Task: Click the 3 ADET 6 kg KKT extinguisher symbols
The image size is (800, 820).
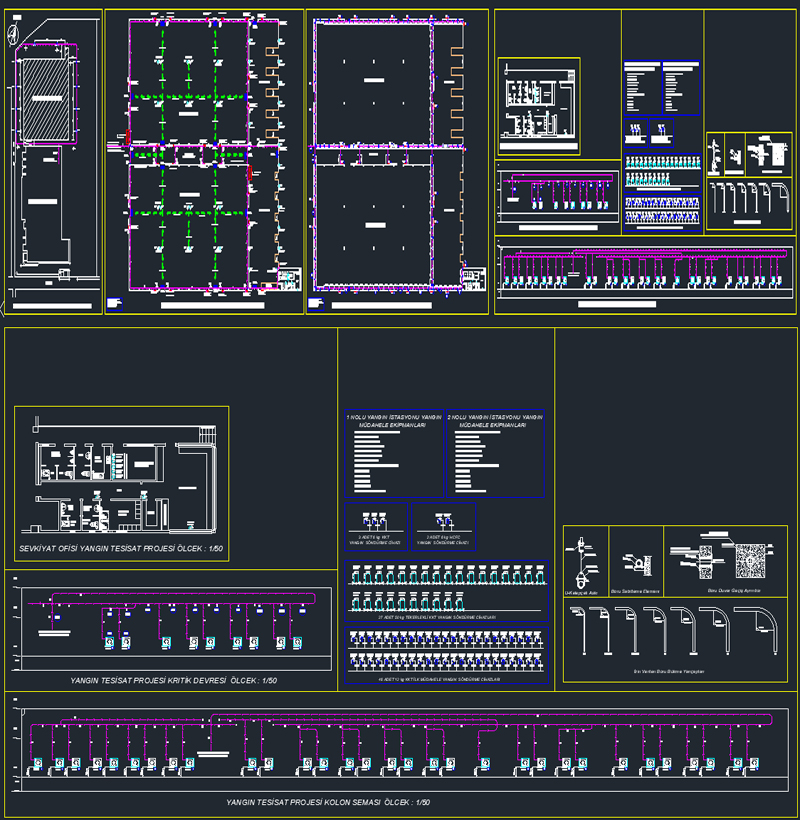Action: (376, 522)
